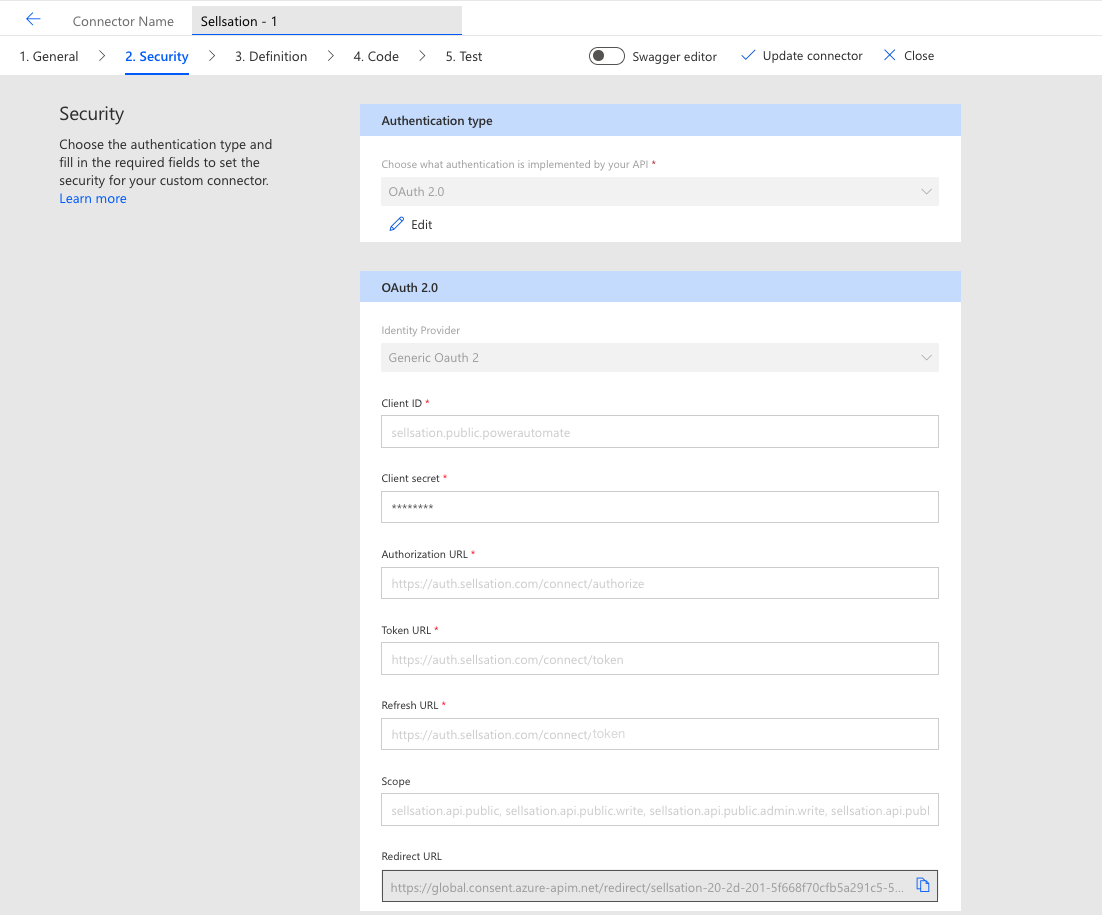This screenshot has height=915, width=1102.
Task: Copy the Redirect URL with copy icon
Action: tap(923, 885)
